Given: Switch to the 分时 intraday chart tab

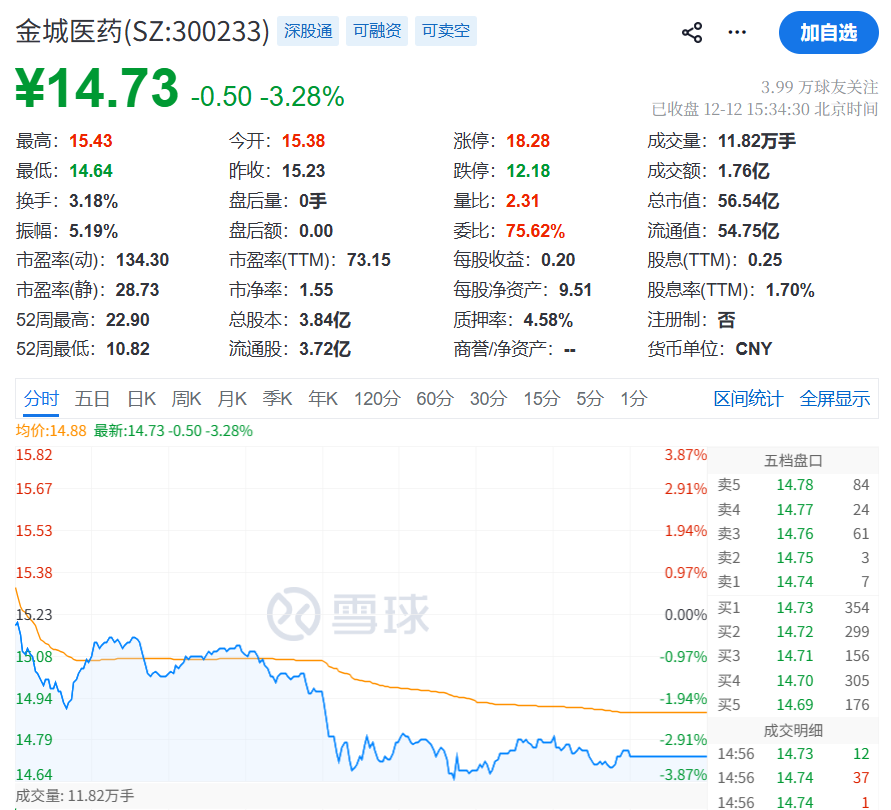Looking at the screenshot, I should pos(41,398).
